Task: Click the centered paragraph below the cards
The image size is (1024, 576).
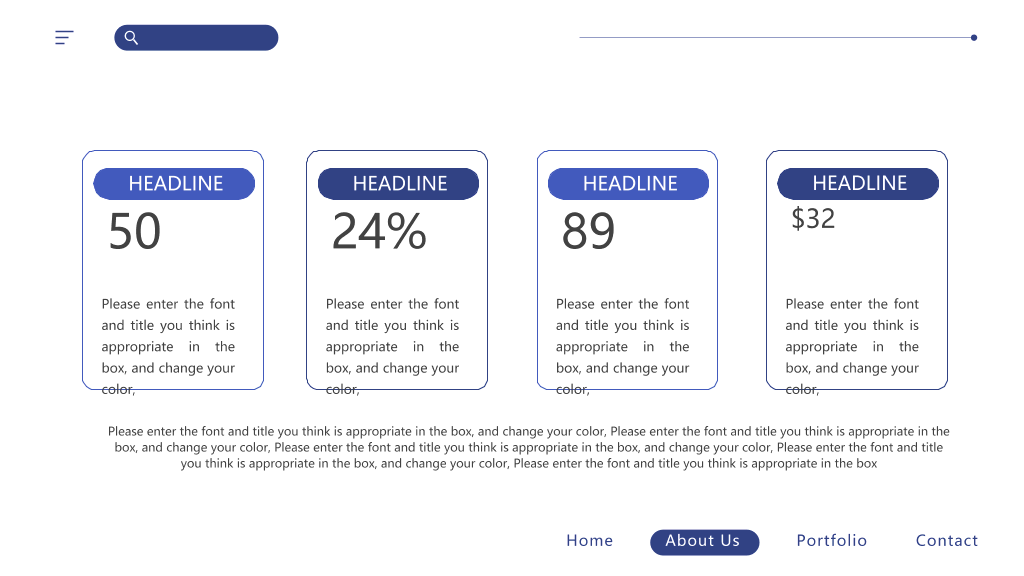Action: pyautogui.click(x=528, y=447)
